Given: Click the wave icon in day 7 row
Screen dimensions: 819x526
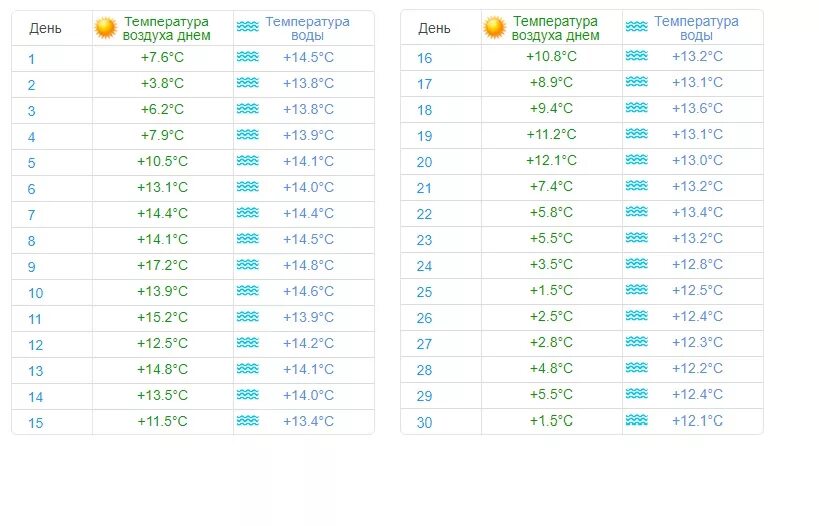Looking at the screenshot, I should coord(248,213).
